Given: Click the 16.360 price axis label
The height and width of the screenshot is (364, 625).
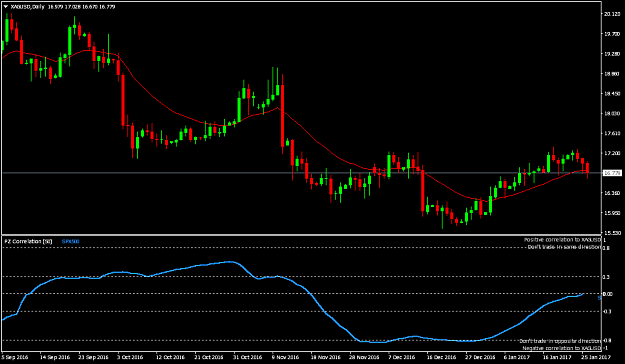Looking at the screenshot, I should 612,193.
